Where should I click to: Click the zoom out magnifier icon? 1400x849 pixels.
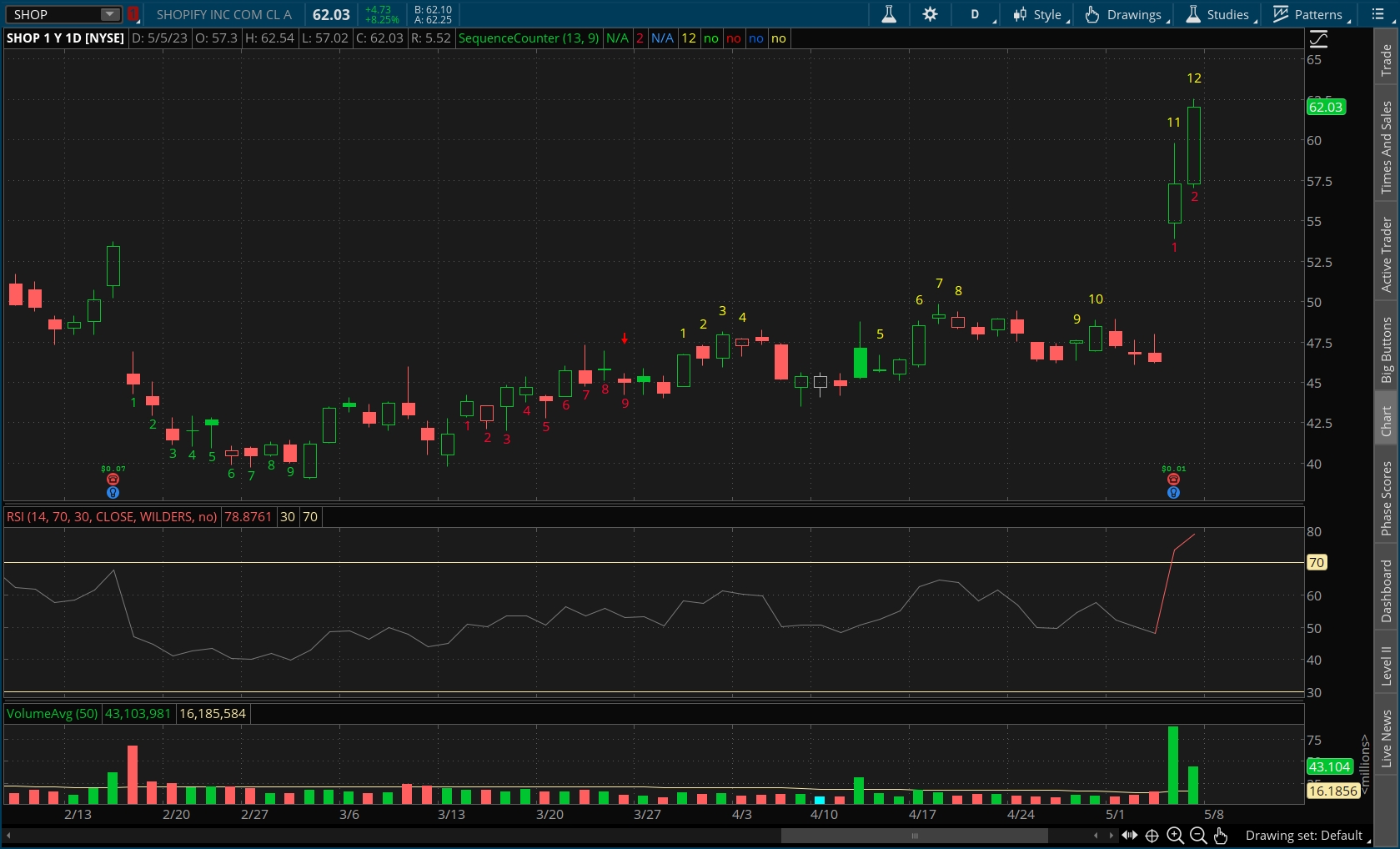click(x=1198, y=835)
